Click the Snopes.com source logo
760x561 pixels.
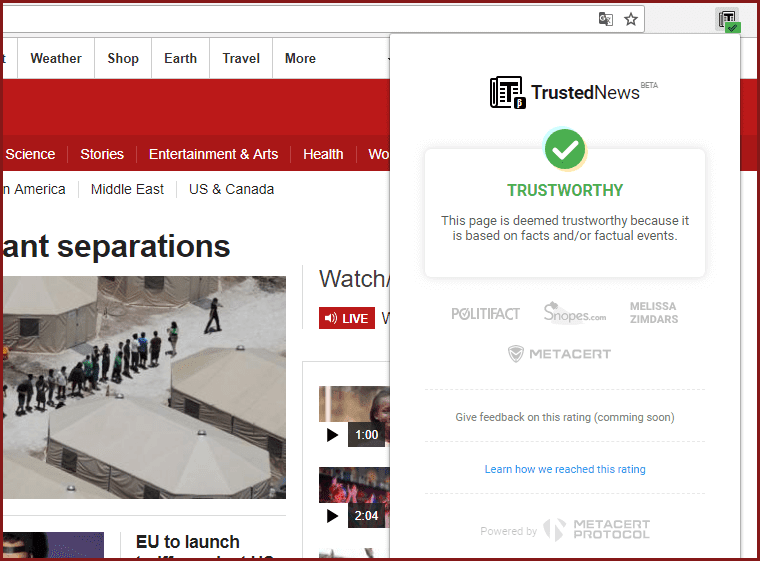574,313
